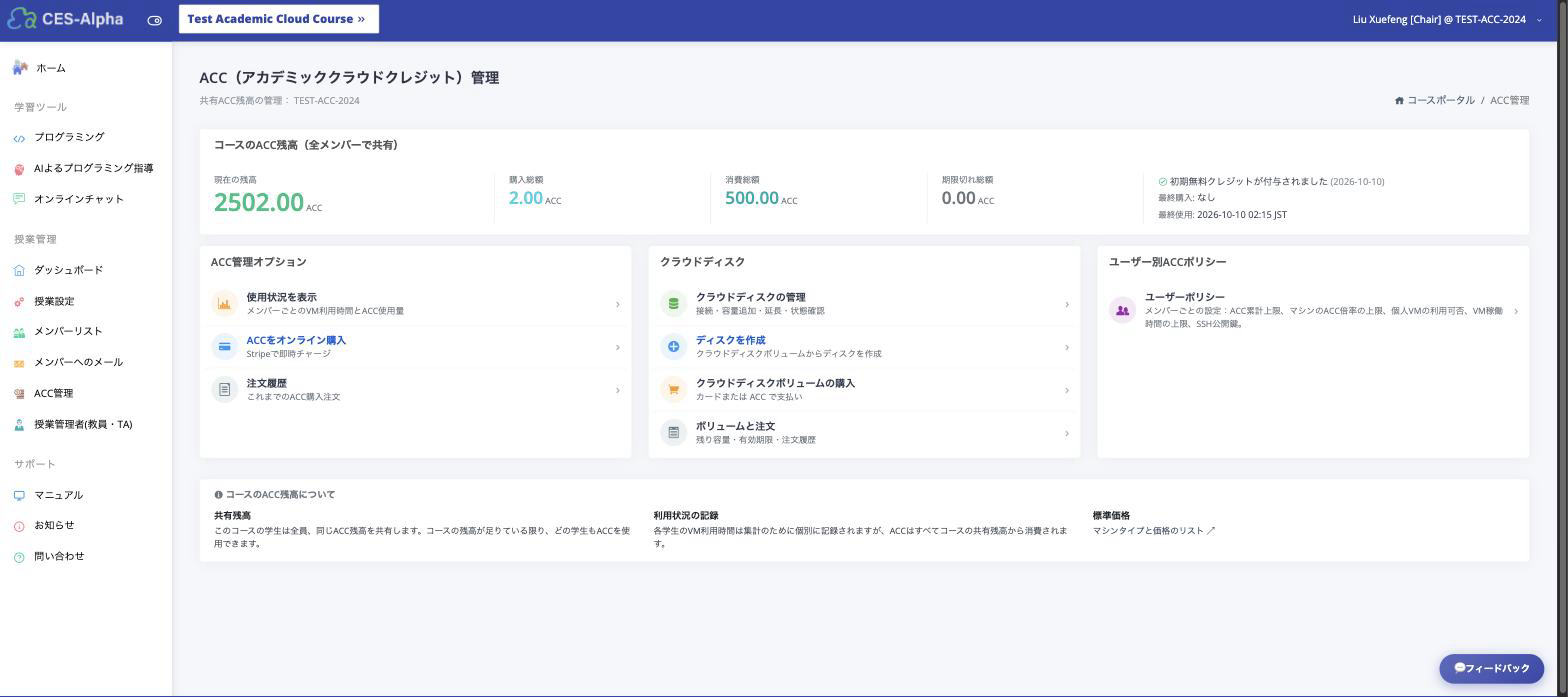1568x697 pixels.
Task: Open the Liu Xuefeng user account dropdown
Action: point(1446,20)
